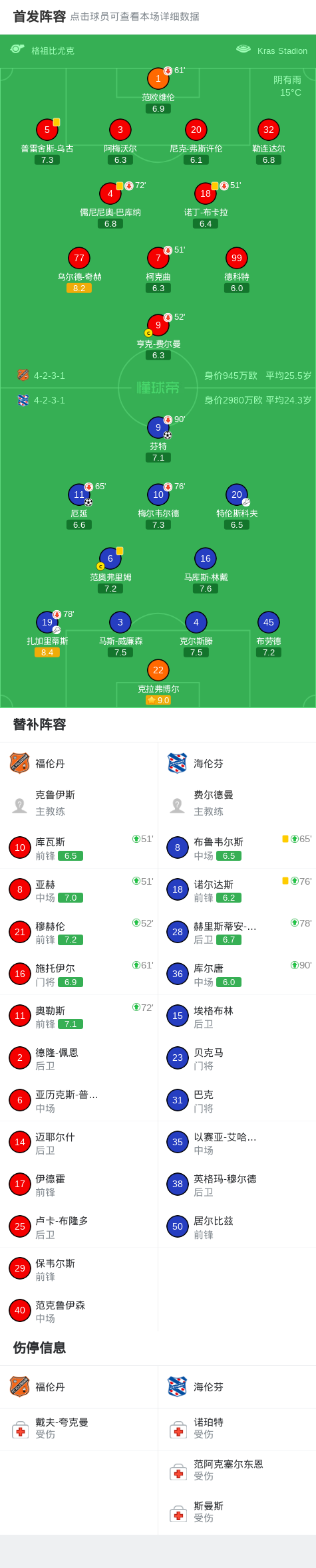
Task: View coach 克鲁伊斯 profile
Action: pos(79,803)
